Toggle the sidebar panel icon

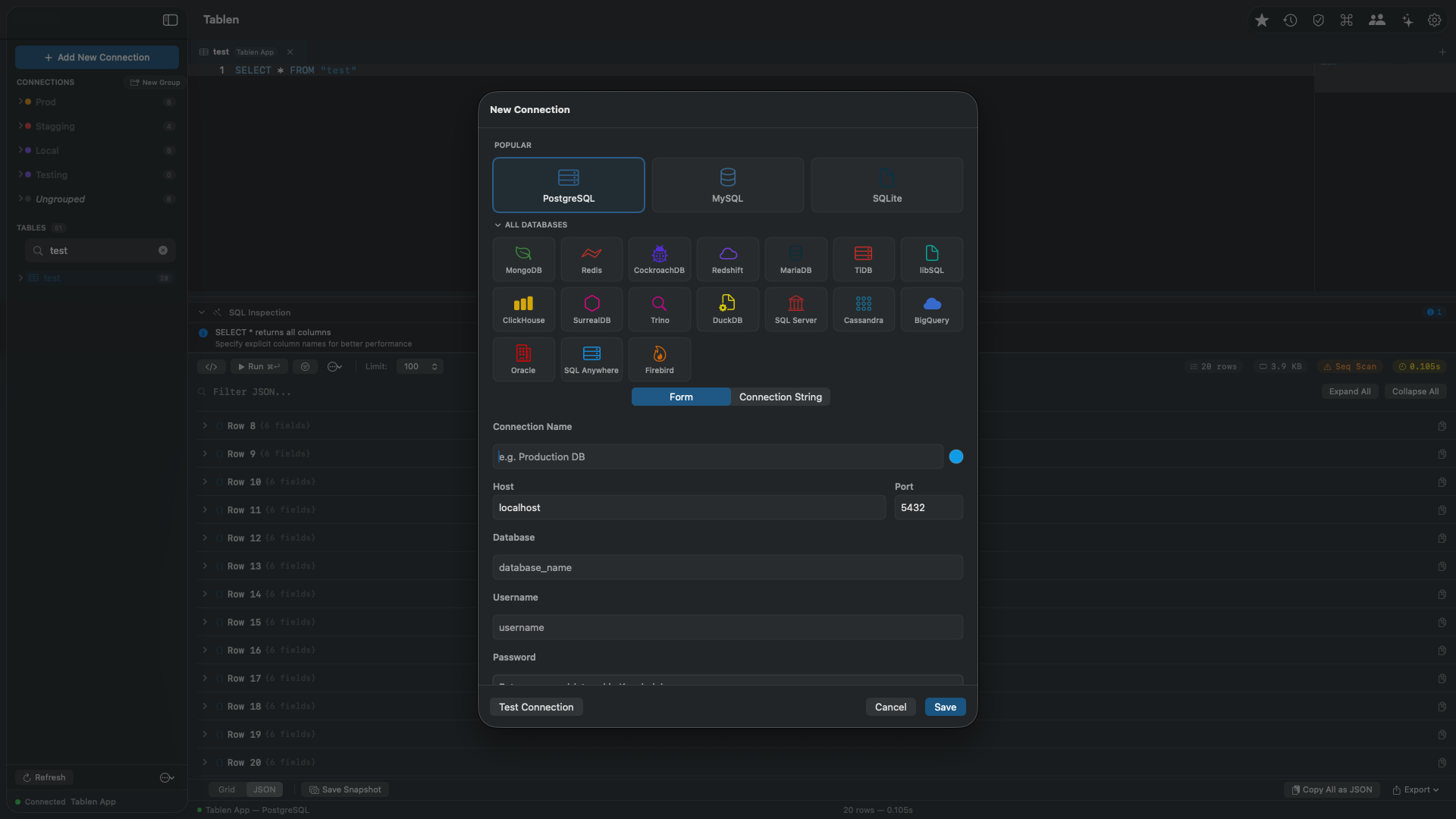tap(170, 20)
